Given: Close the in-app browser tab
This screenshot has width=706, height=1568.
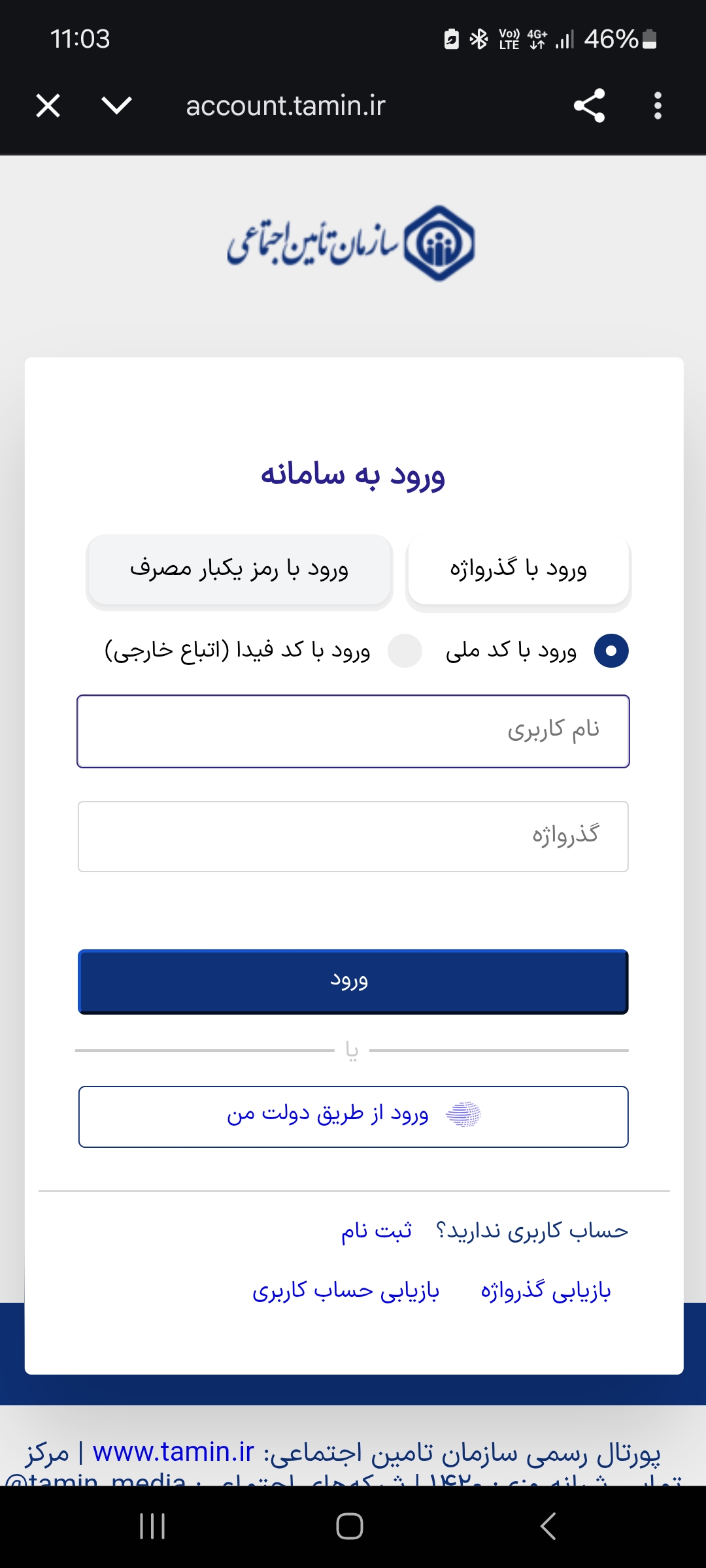Looking at the screenshot, I should click(x=48, y=106).
